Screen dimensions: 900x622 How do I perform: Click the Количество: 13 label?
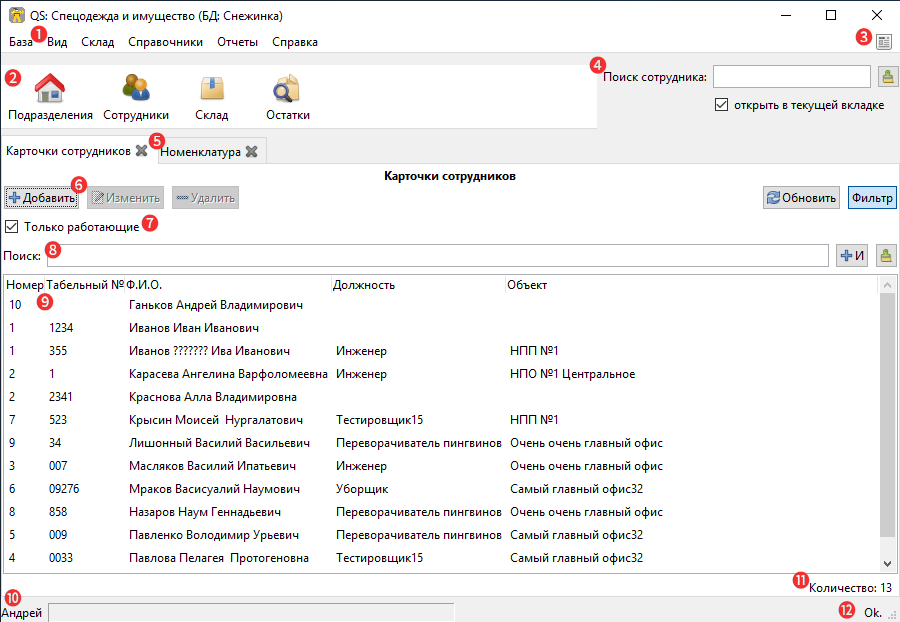coord(850,588)
